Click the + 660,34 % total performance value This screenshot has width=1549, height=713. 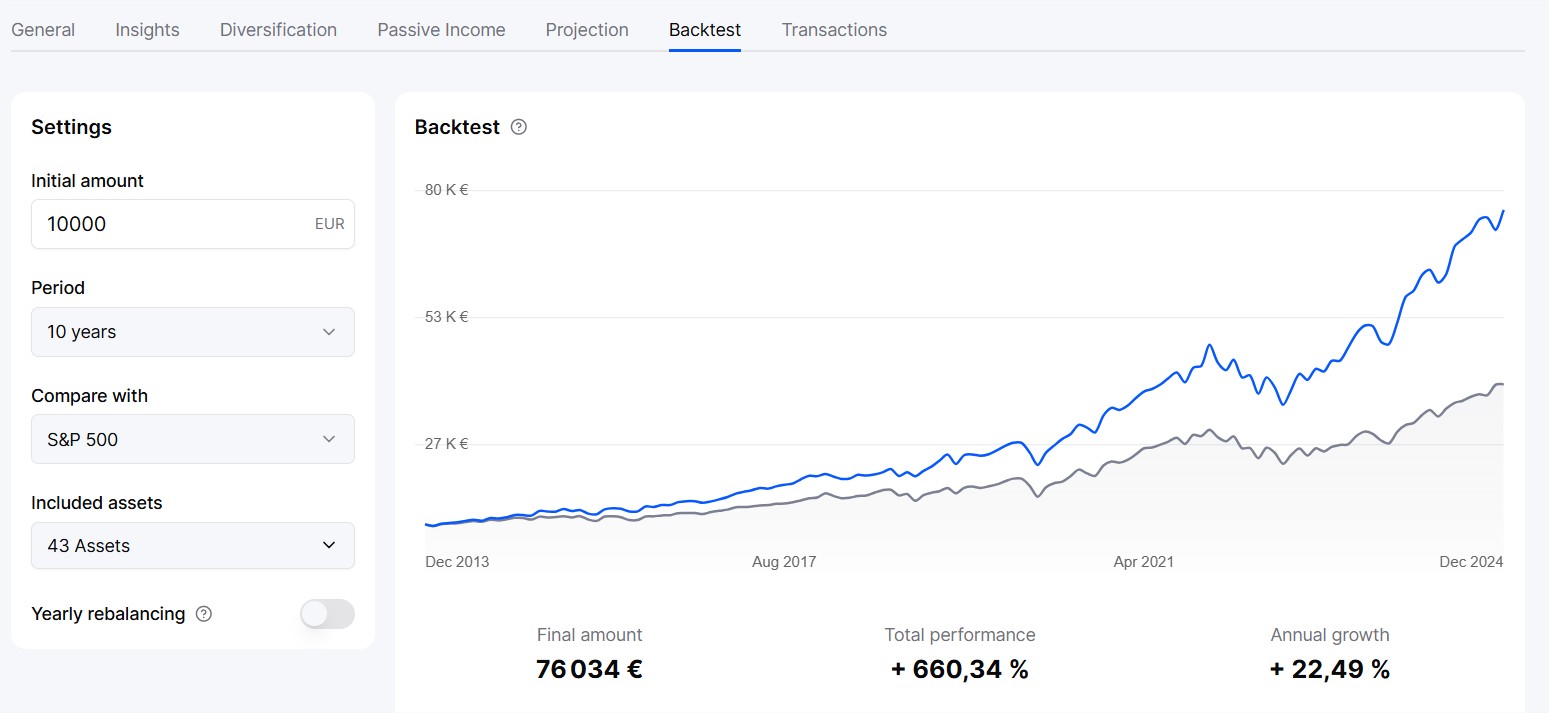(x=960, y=669)
